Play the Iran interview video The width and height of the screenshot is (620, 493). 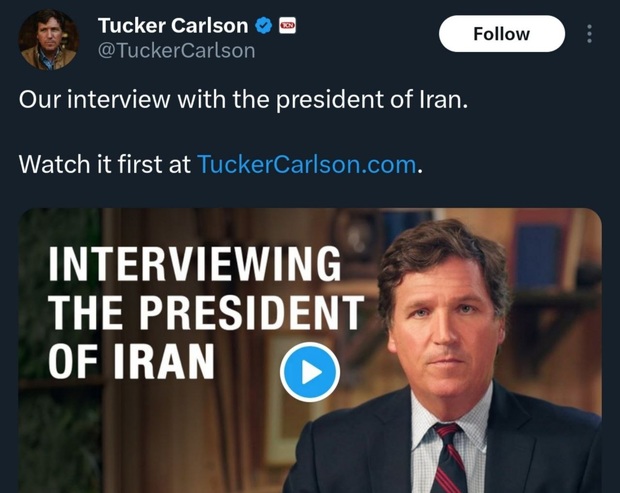(x=310, y=372)
